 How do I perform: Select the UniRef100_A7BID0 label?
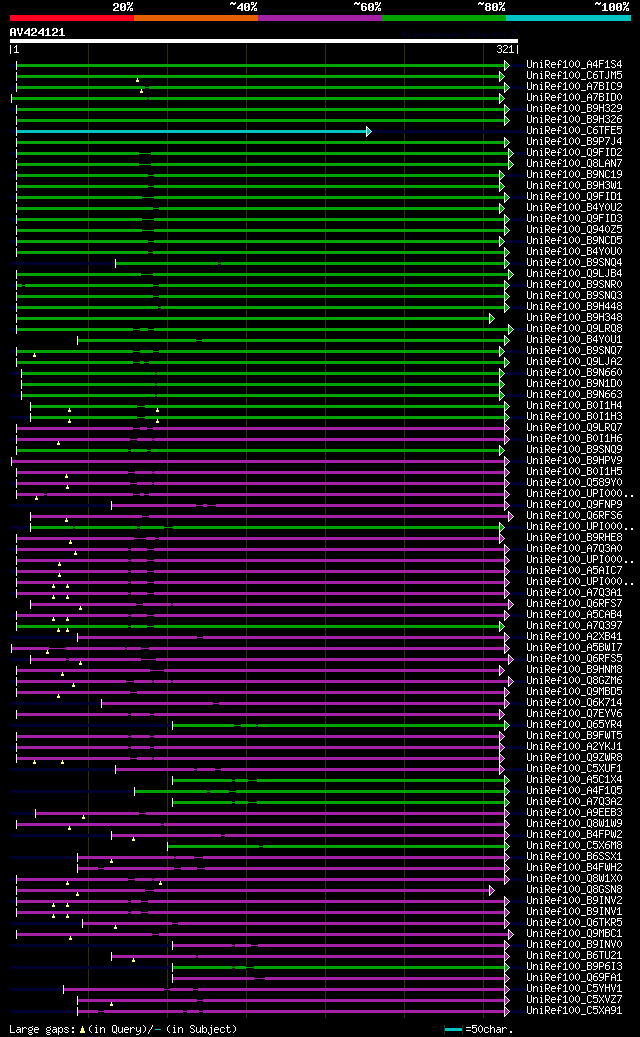coord(574,98)
